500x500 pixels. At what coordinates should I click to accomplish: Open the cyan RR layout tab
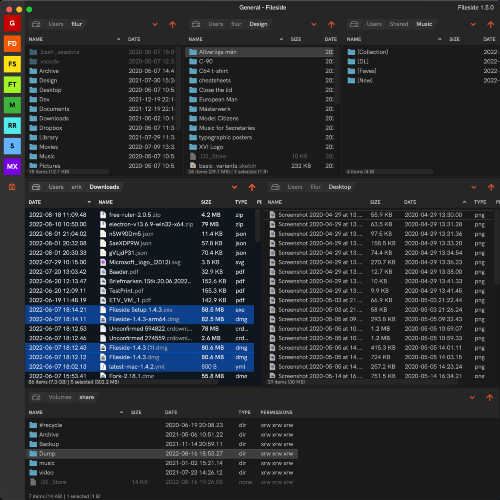tap(12, 126)
